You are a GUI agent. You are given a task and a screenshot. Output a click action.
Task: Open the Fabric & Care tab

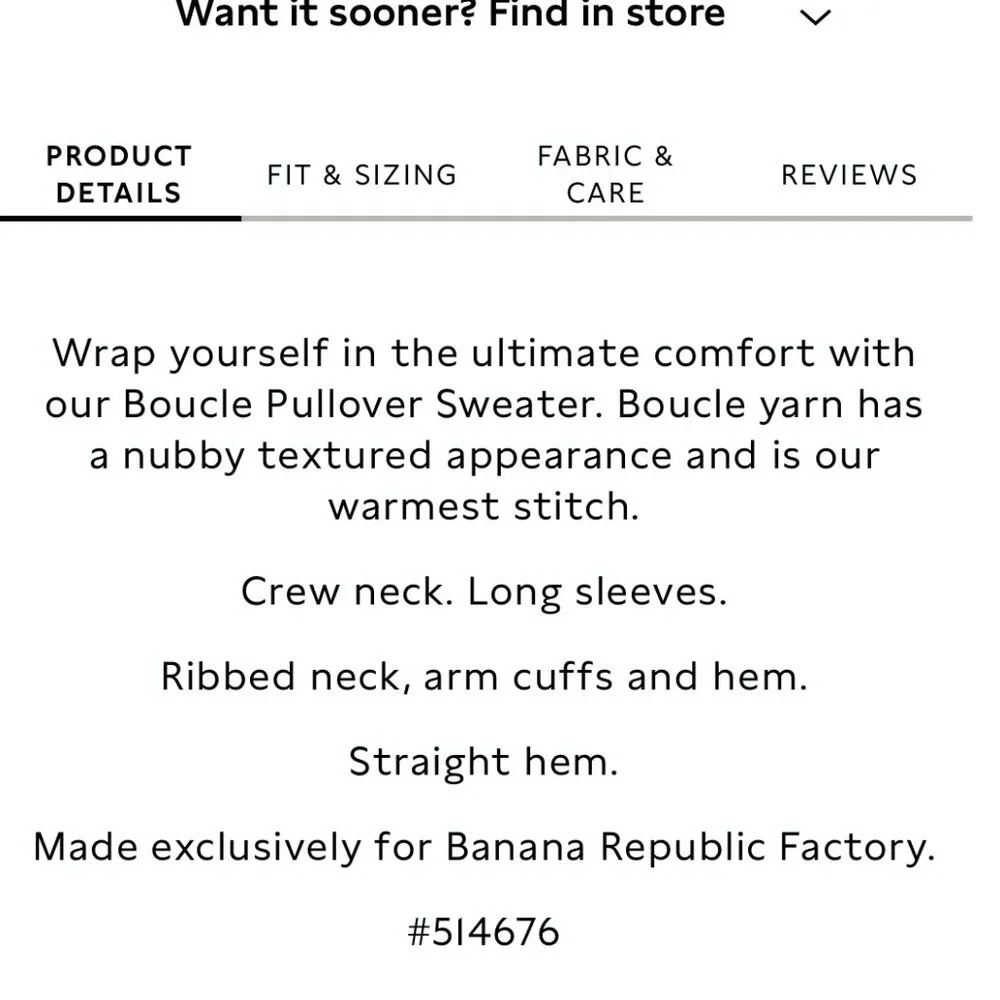pyautogui.click(x=605, y=175)
